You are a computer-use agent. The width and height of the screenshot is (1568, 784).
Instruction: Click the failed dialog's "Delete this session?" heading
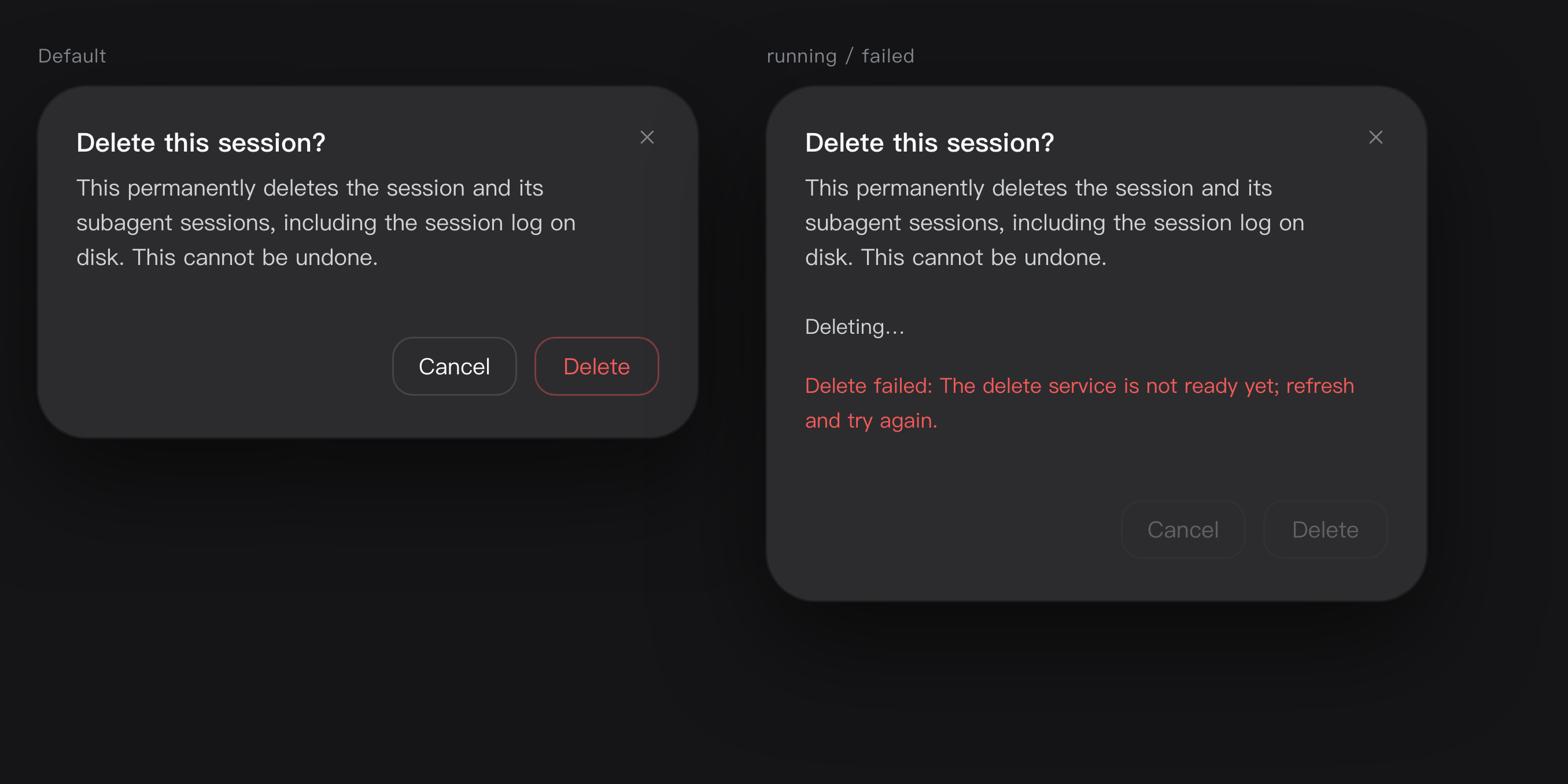929,143
